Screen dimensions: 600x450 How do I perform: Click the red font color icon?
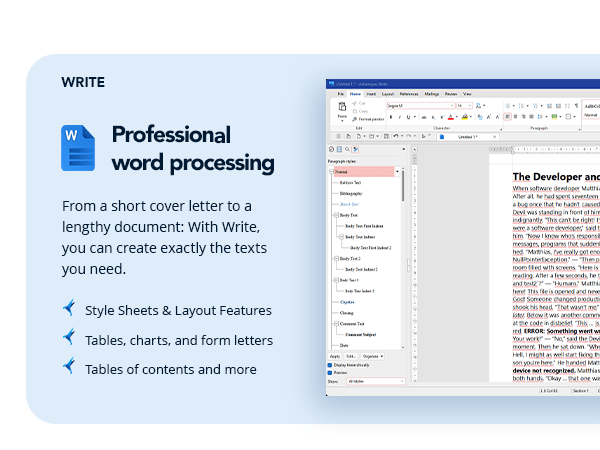pos(451,117)
